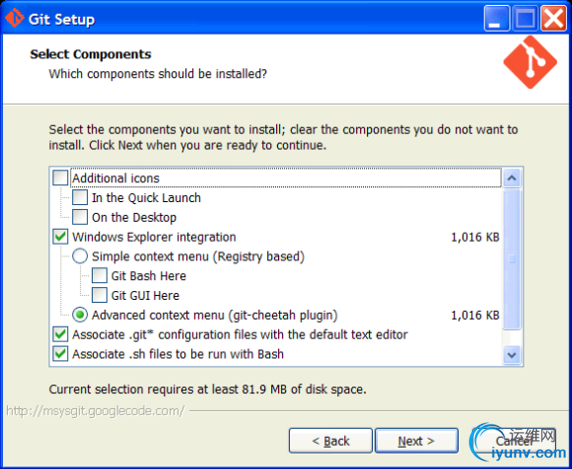Screen dimensions: 572x469
Task: Check the Git GUI Here checkbox
Action: [x=100, y=295]
